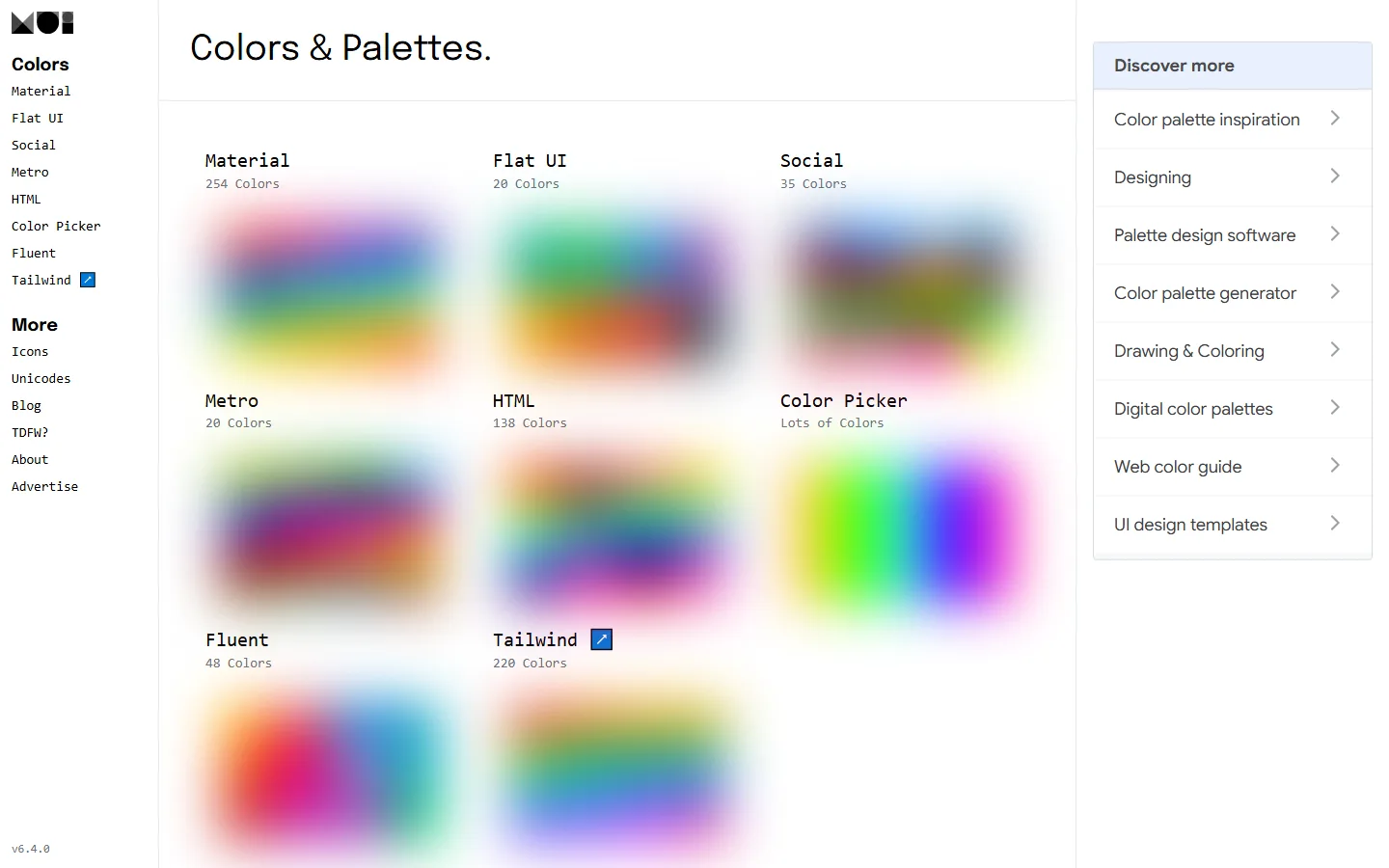Viewport: 1389px width, 868px height.
Task: Open the Material palette blurred thumbnail
Action: [x=329, y=291]
